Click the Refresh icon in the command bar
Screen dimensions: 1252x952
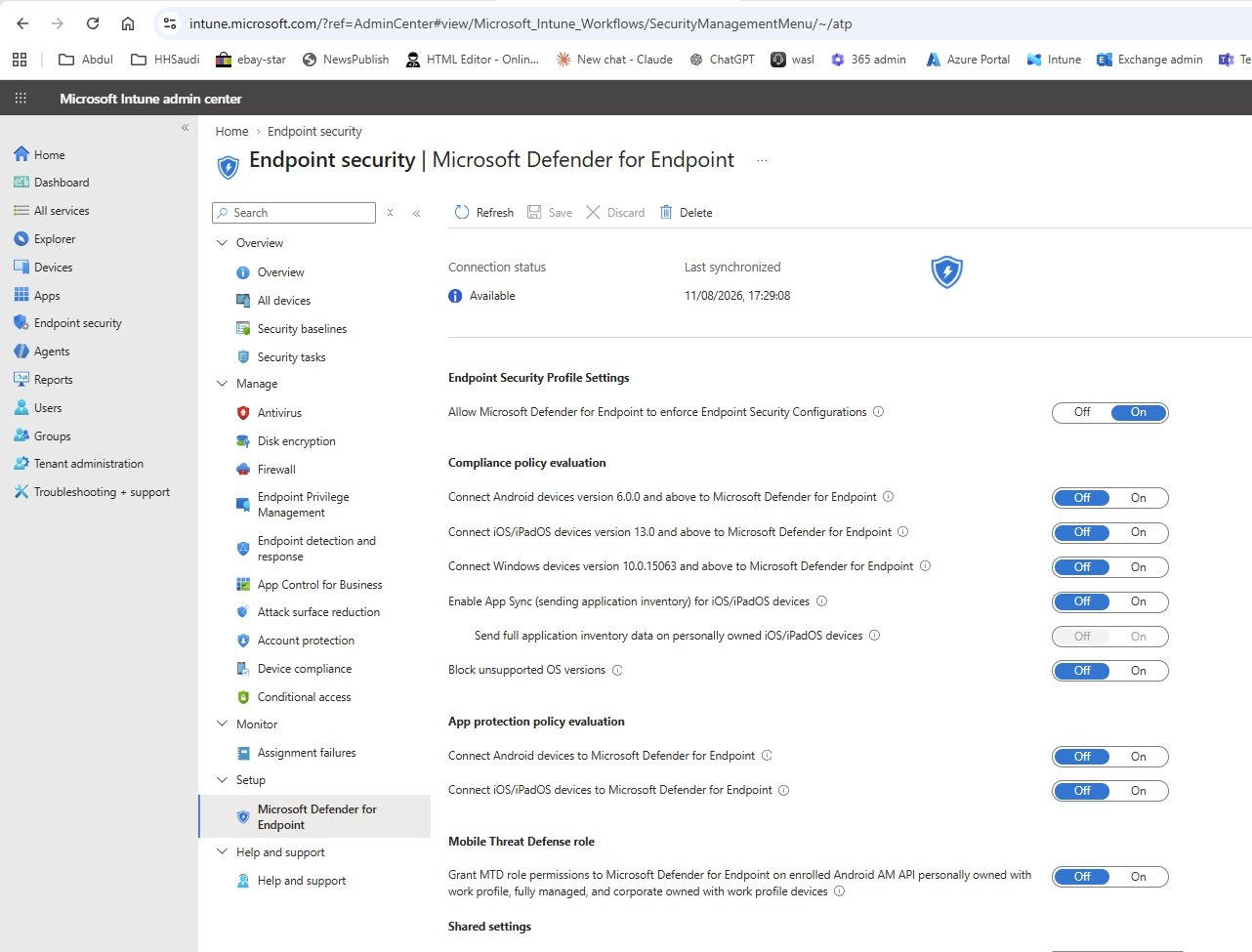click(462, 212)
